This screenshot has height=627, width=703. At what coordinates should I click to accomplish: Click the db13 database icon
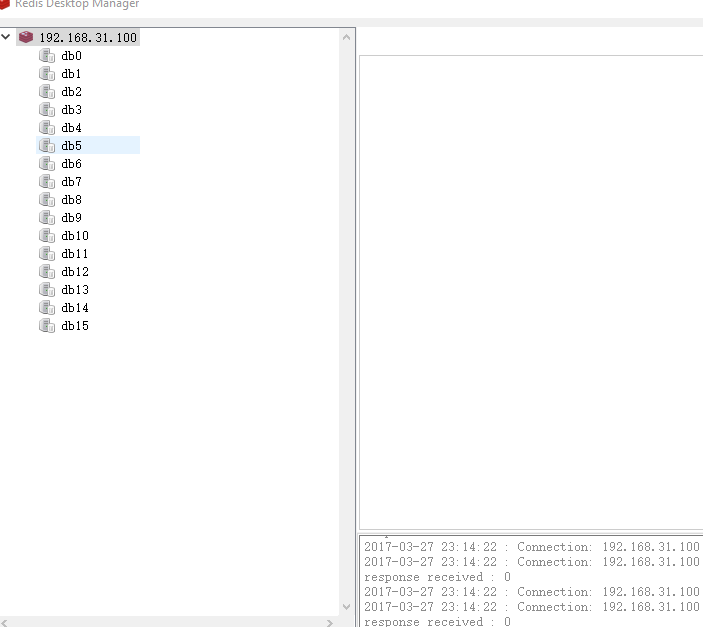(x=47, y=290)
